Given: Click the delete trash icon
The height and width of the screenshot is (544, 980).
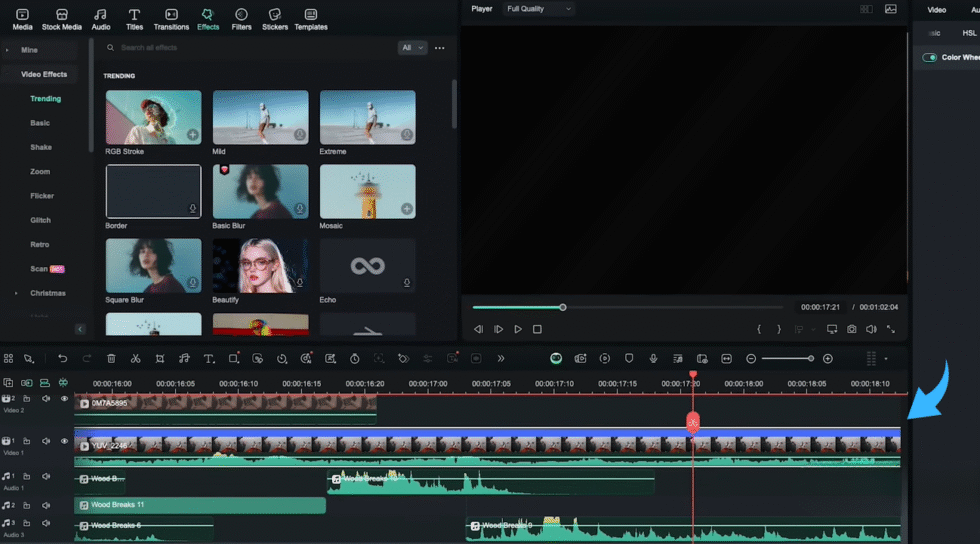Looking at the screenshot, I should coord(111,358).
